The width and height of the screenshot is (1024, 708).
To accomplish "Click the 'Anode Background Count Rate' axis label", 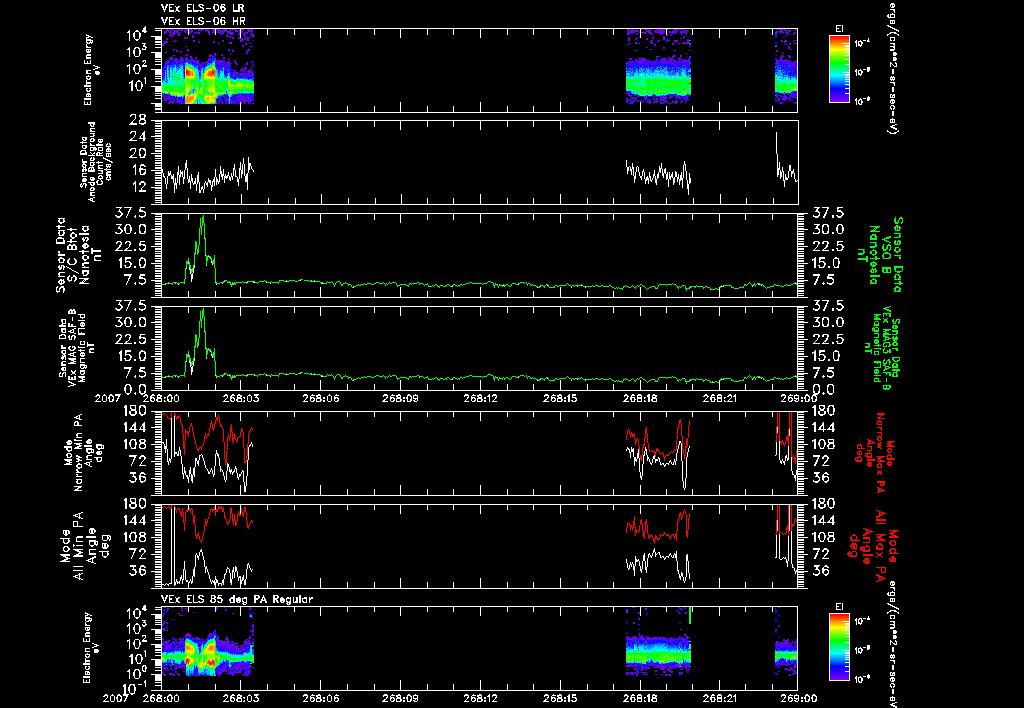I will [x=96, y=162].
